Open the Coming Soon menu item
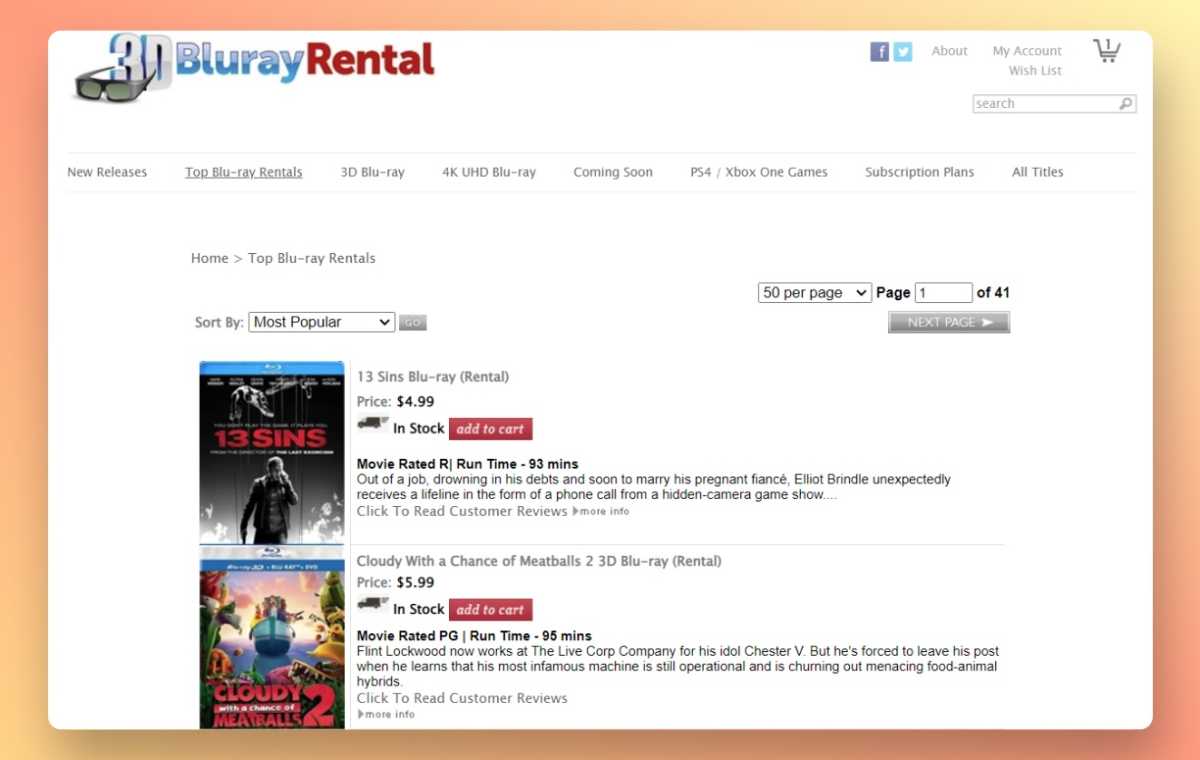The height and width of the screenshot is (760, 1200). 612,171
